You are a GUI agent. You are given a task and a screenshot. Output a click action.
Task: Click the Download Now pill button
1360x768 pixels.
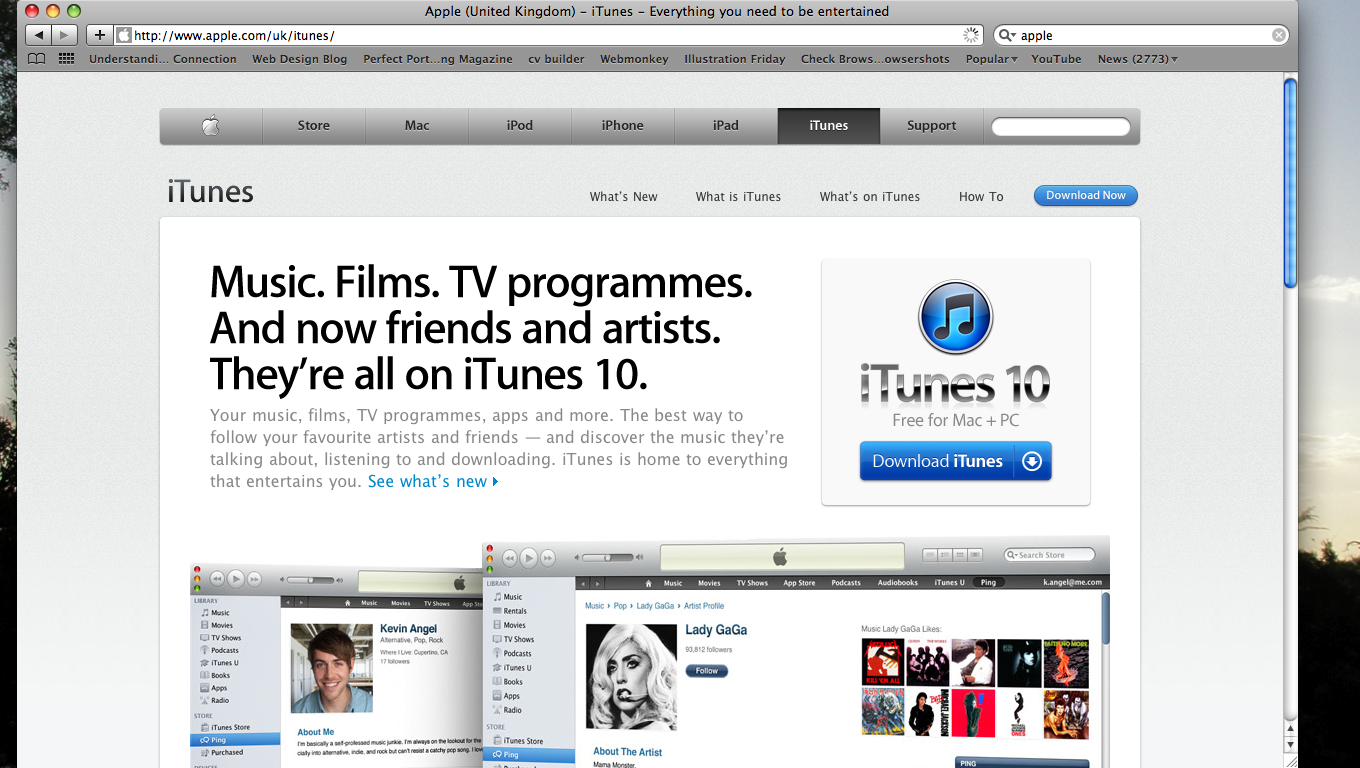click(1085, 196)
